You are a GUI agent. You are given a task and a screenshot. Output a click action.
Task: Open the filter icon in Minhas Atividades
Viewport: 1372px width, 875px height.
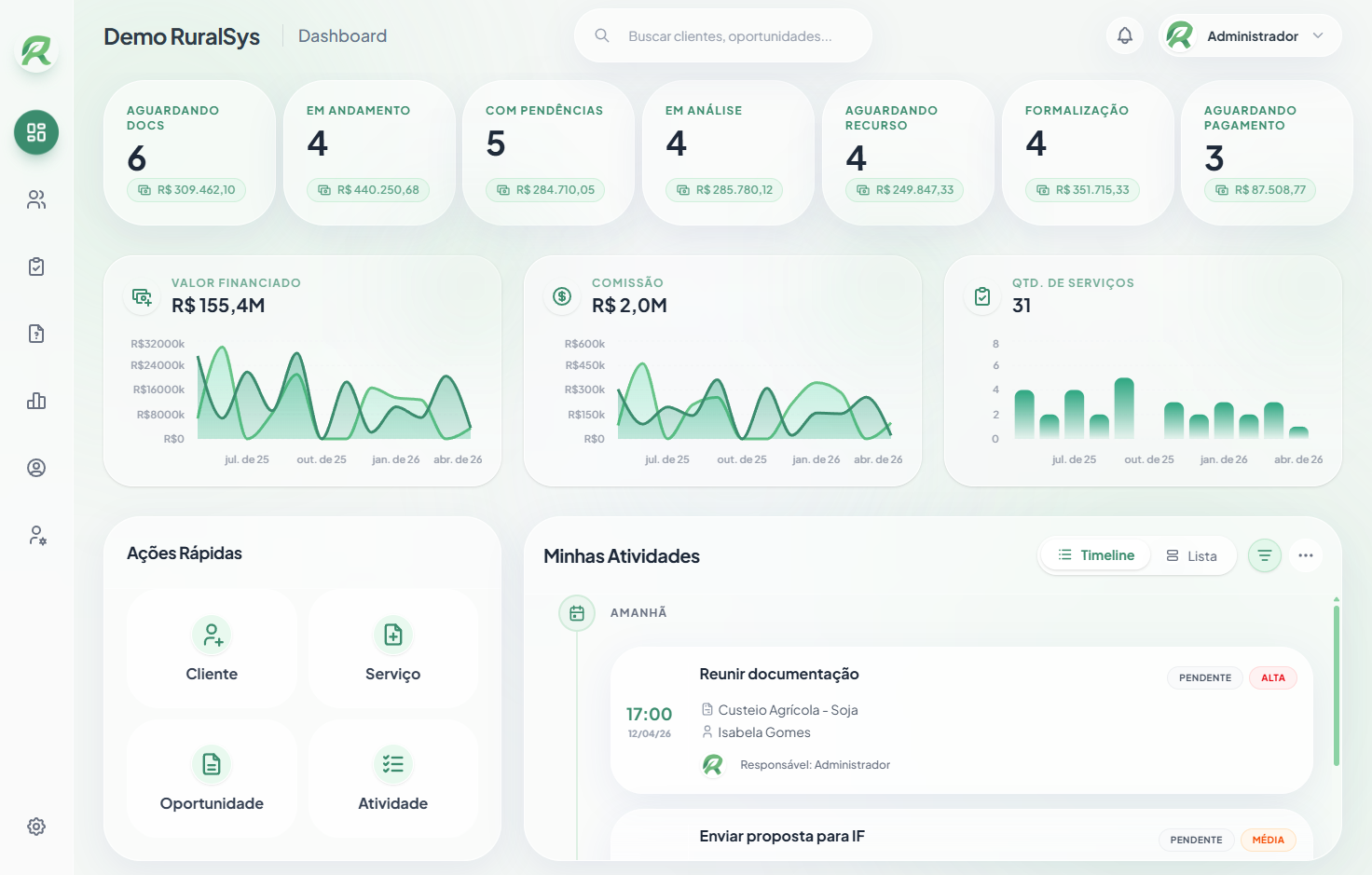point(1264,555)
